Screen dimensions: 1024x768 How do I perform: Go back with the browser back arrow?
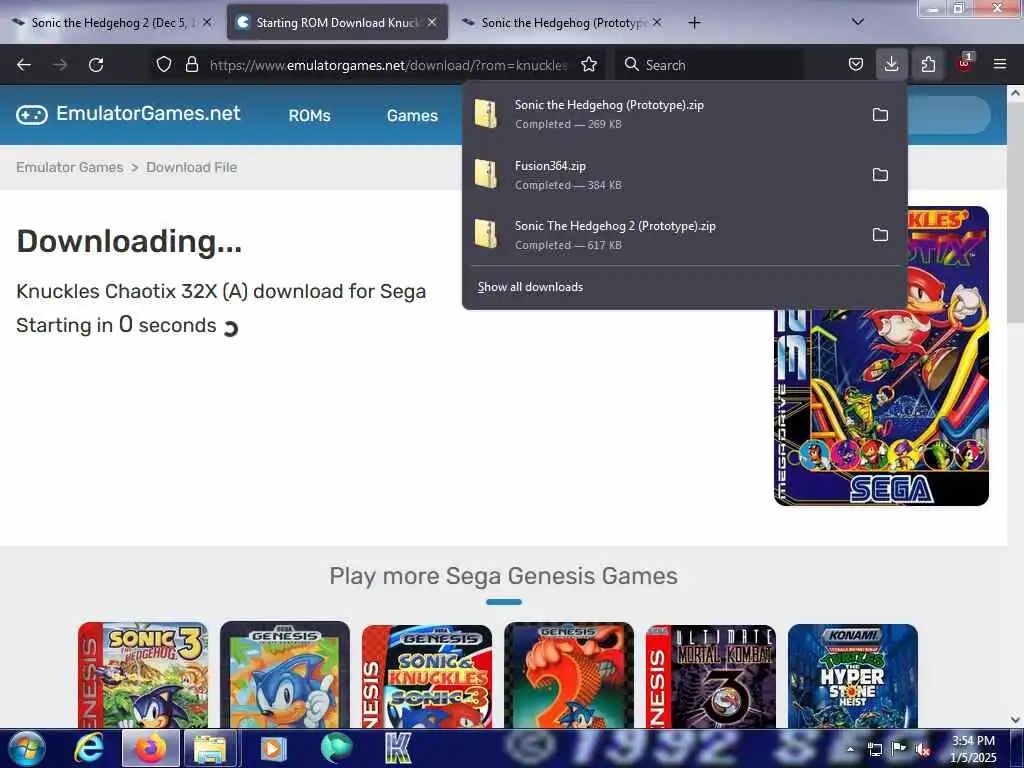(24, 65)
